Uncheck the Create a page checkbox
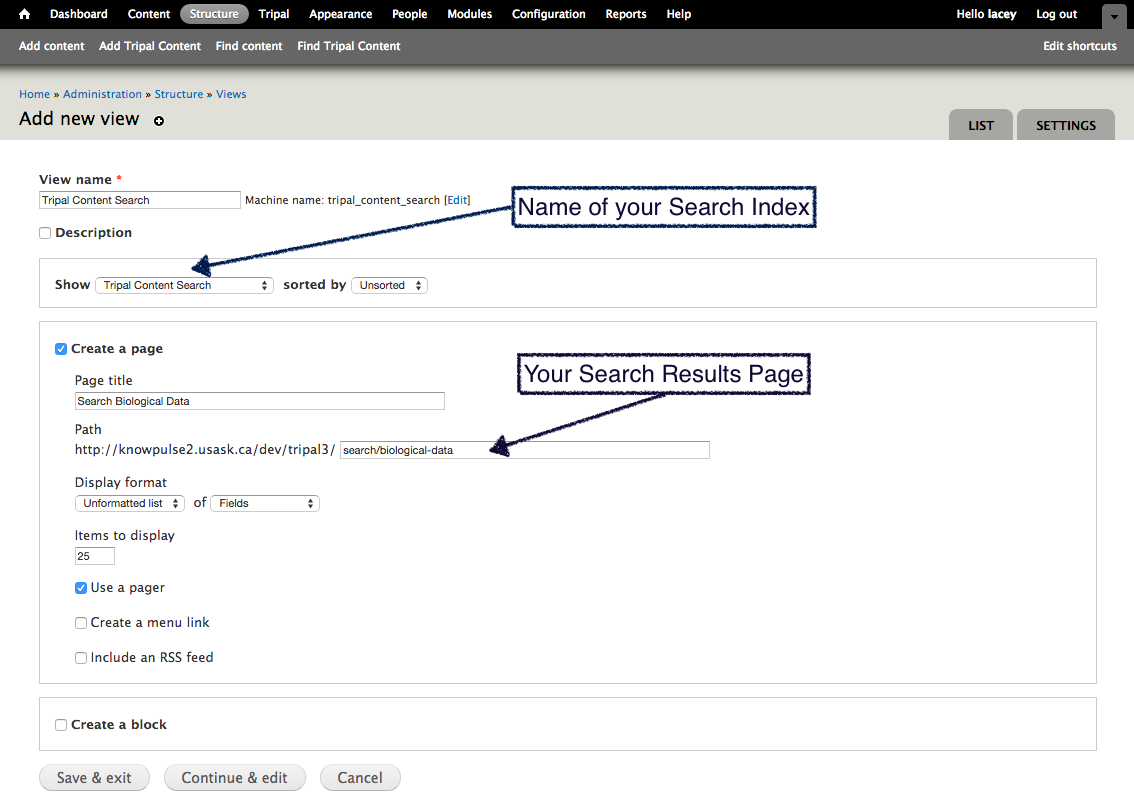Viewport: 1134px width, 806px height. [x=61, y=349]
